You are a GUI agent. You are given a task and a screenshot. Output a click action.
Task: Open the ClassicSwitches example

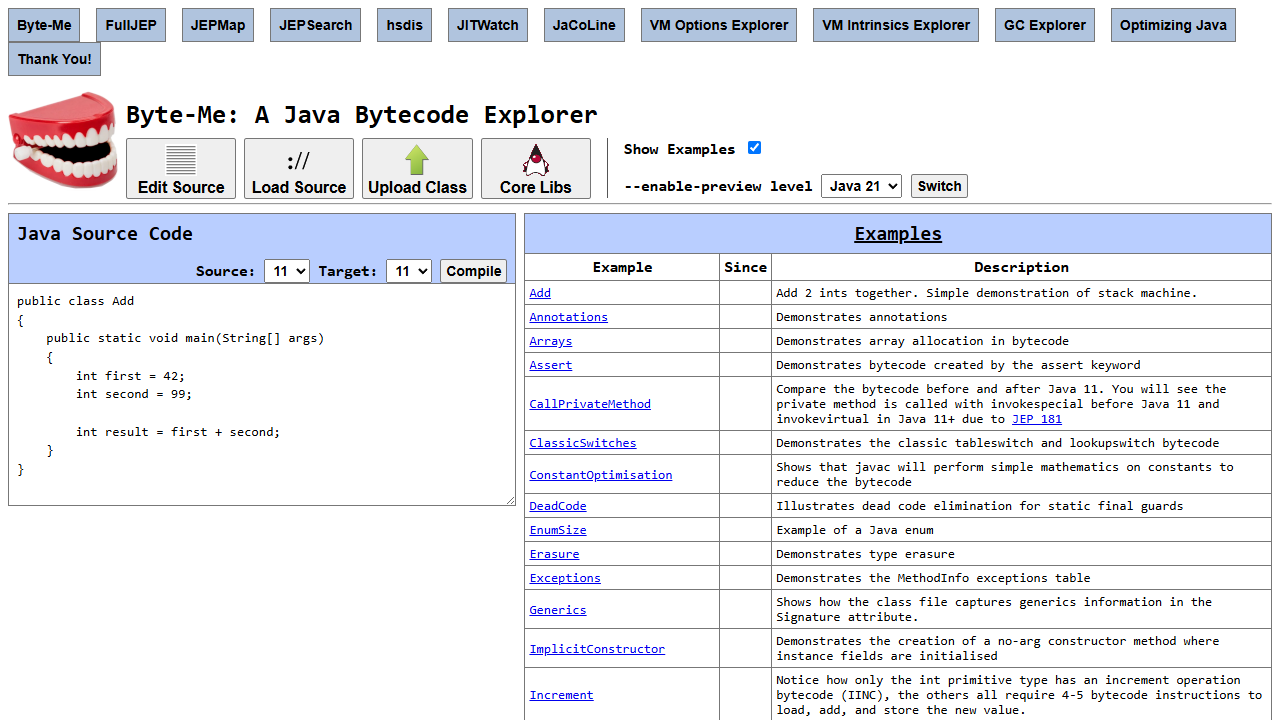583,443
